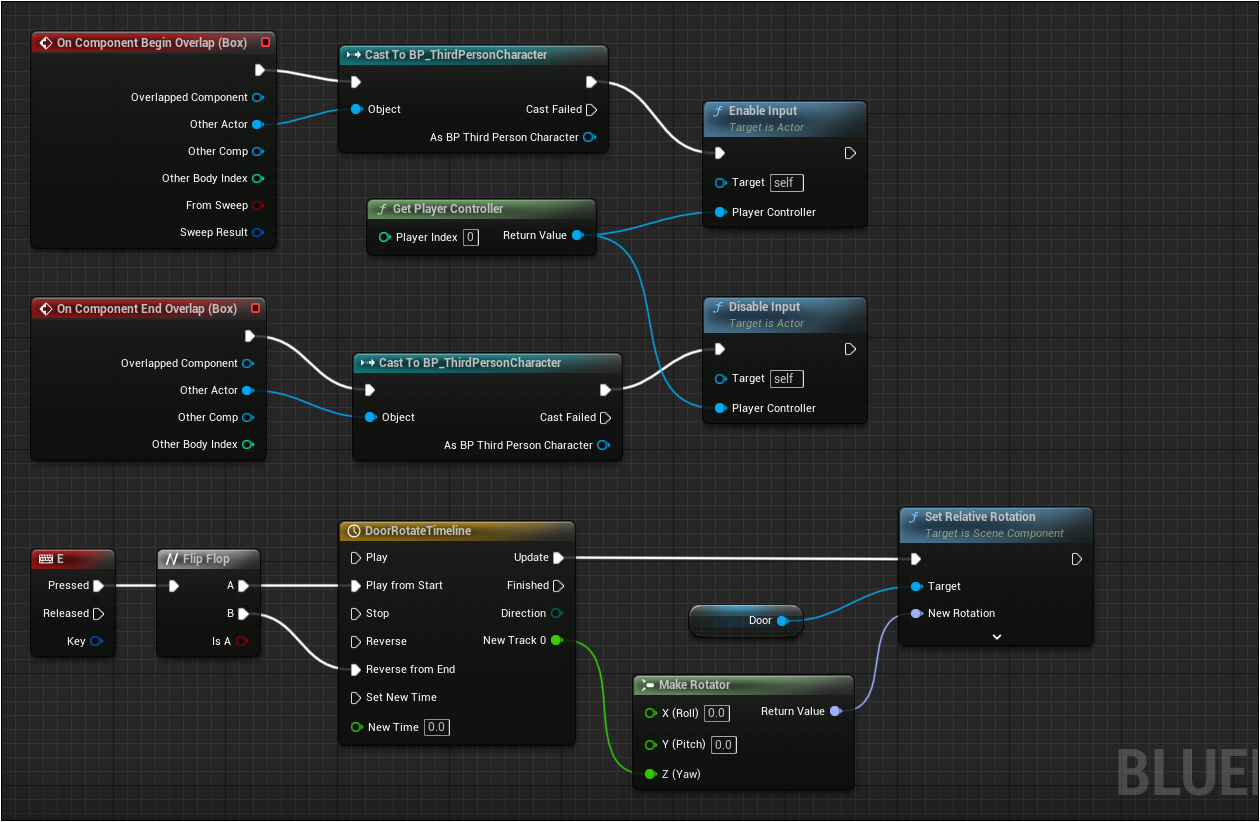
Task: Click the Is A pin on Flip Flop
Action: pos(242,642)
